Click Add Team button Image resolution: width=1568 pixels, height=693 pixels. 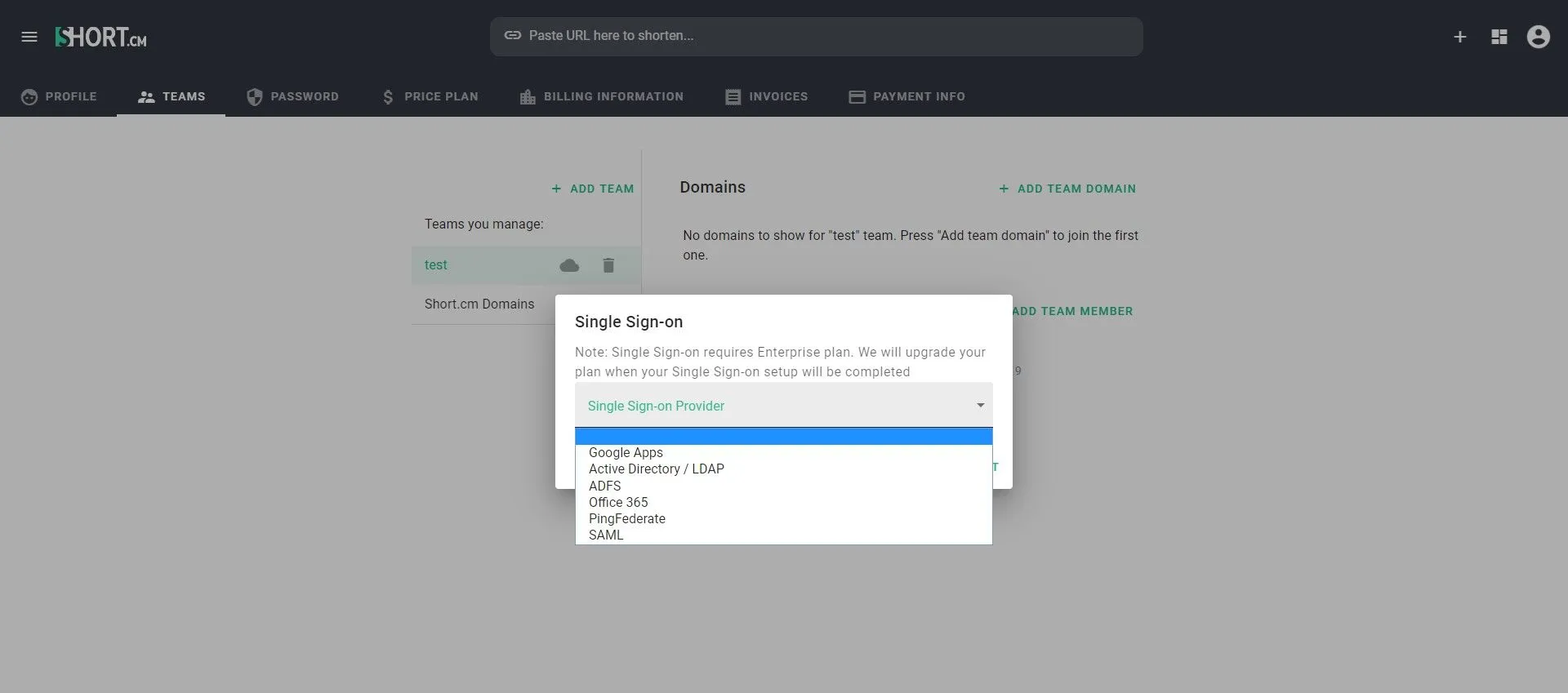(593, 189)
